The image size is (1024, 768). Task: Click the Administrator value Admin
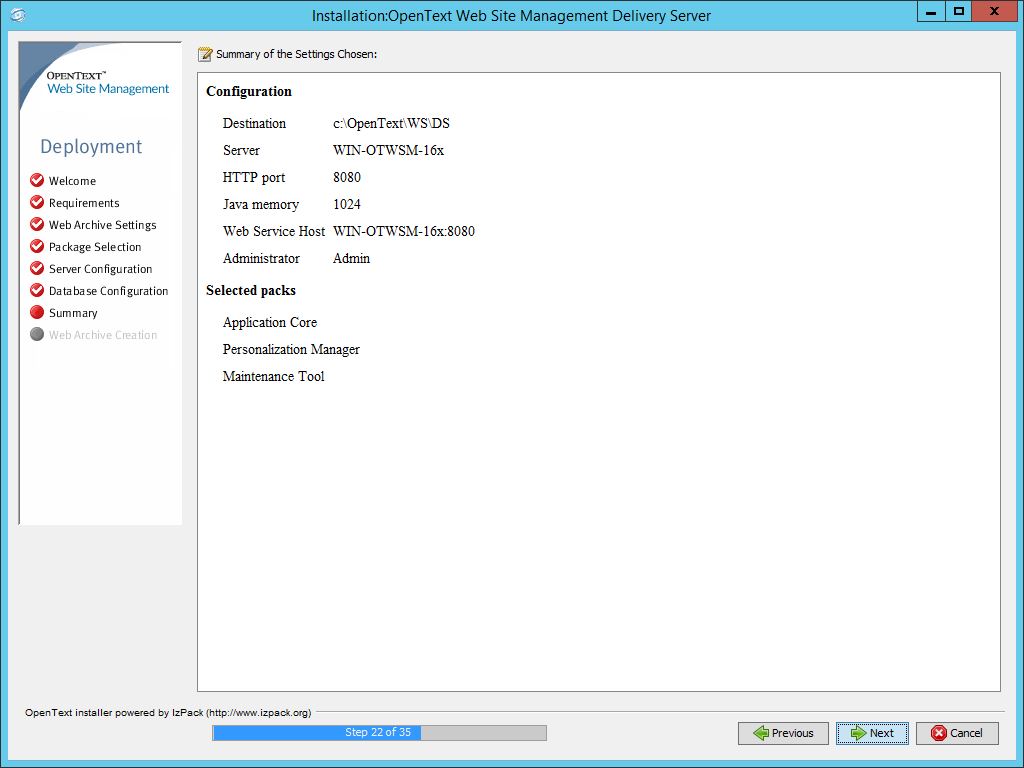[x=351, y=259]
